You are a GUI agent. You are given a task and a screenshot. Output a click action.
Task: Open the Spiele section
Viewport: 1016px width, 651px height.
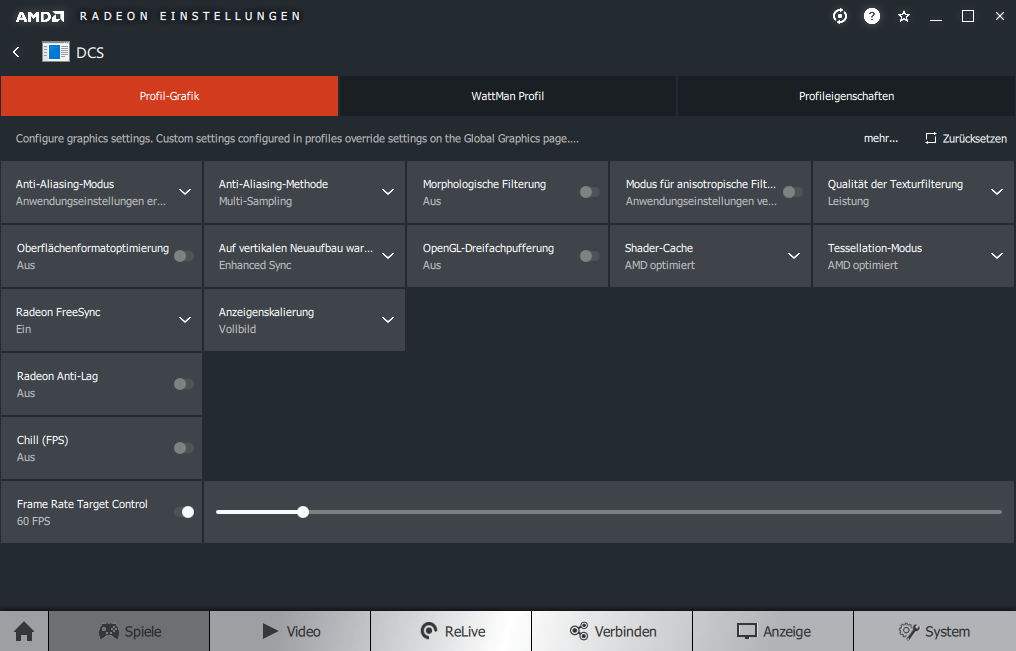tap(129, 631)
